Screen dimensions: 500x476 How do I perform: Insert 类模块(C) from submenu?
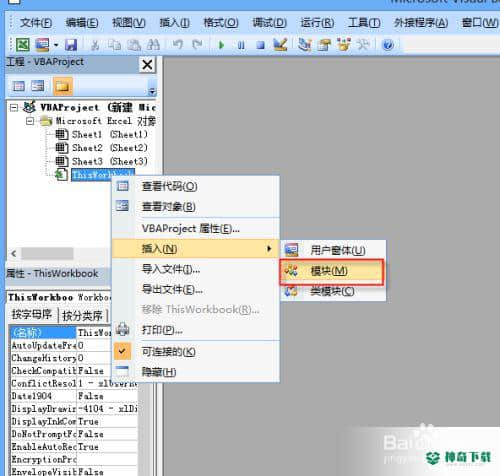(333, 291)
